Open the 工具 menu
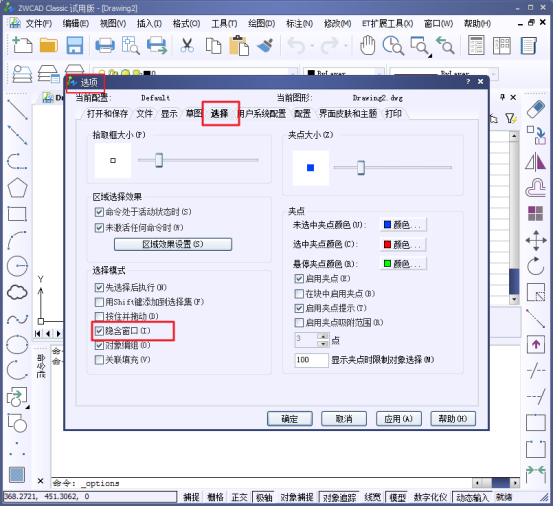 click(x=224, y=24)
